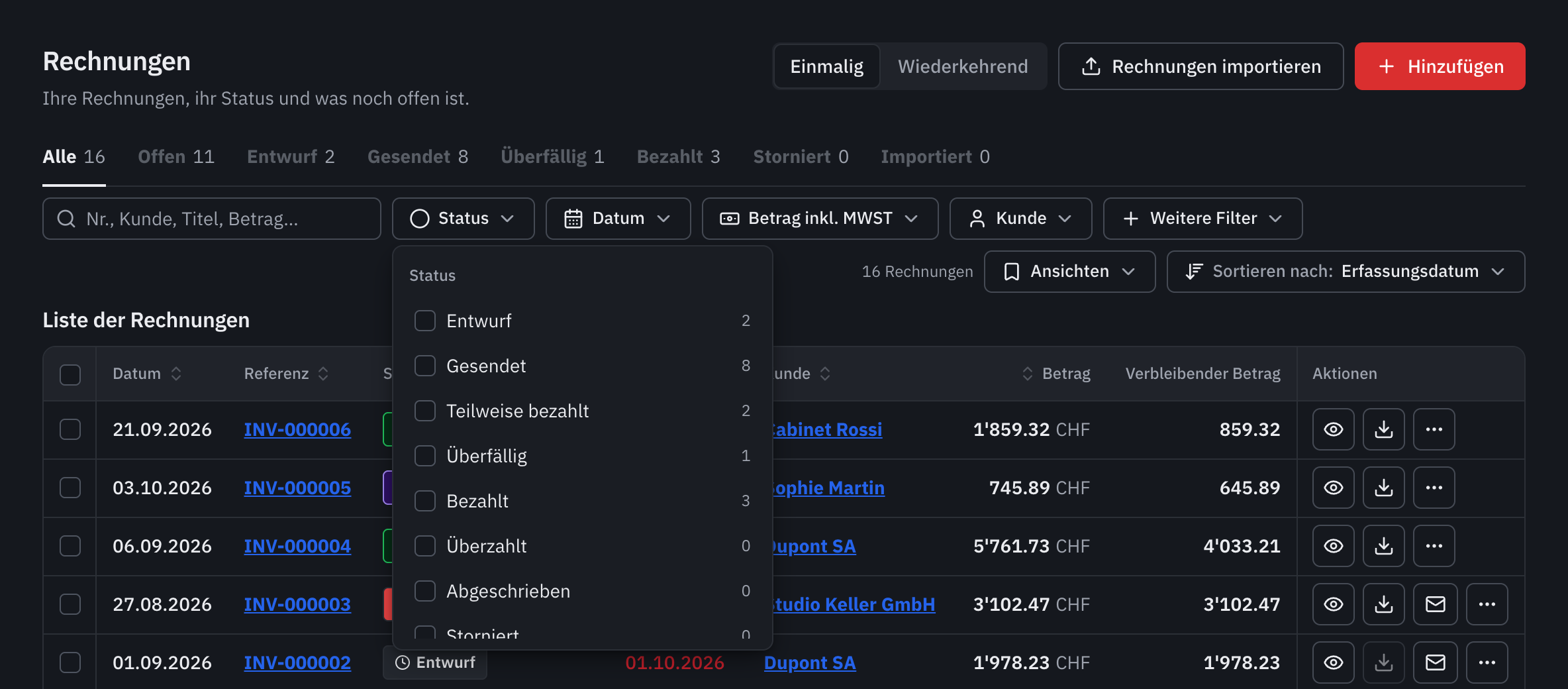The image size is (1568, 689).
Task: Open the three-dot menu for INV-000004
Action: pos(1434,546)
